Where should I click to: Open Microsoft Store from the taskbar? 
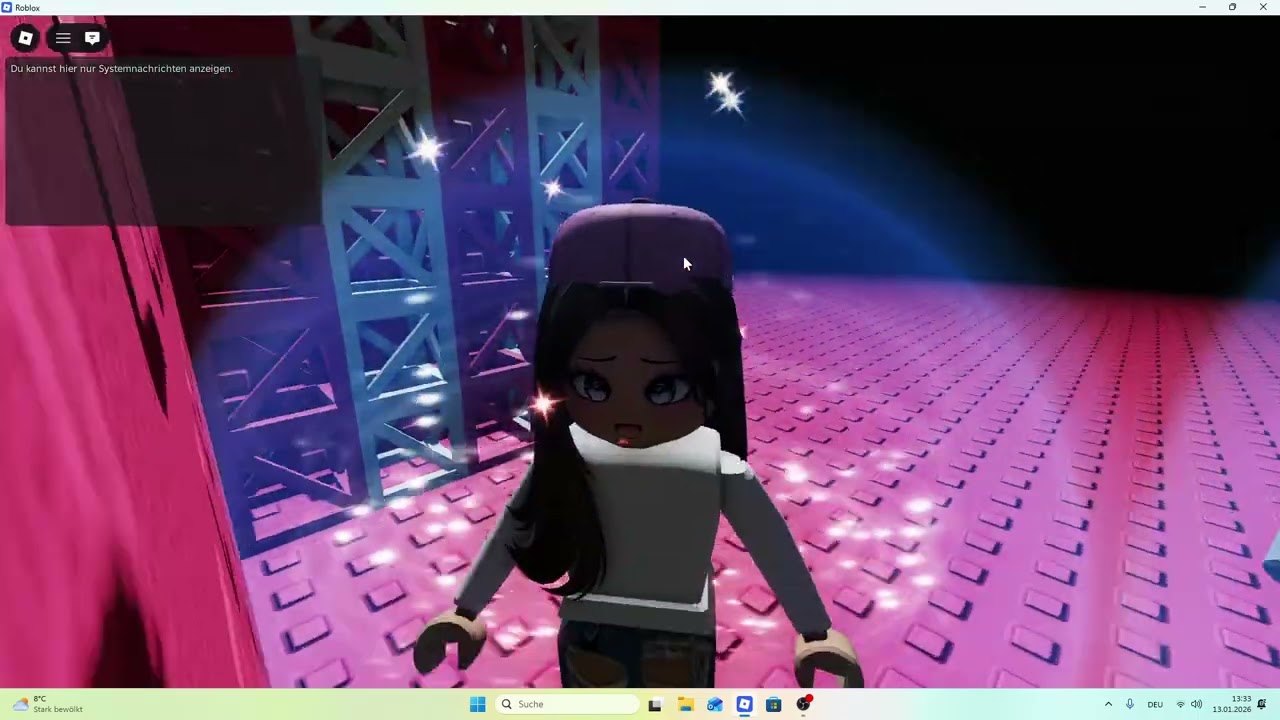point(773,704)
